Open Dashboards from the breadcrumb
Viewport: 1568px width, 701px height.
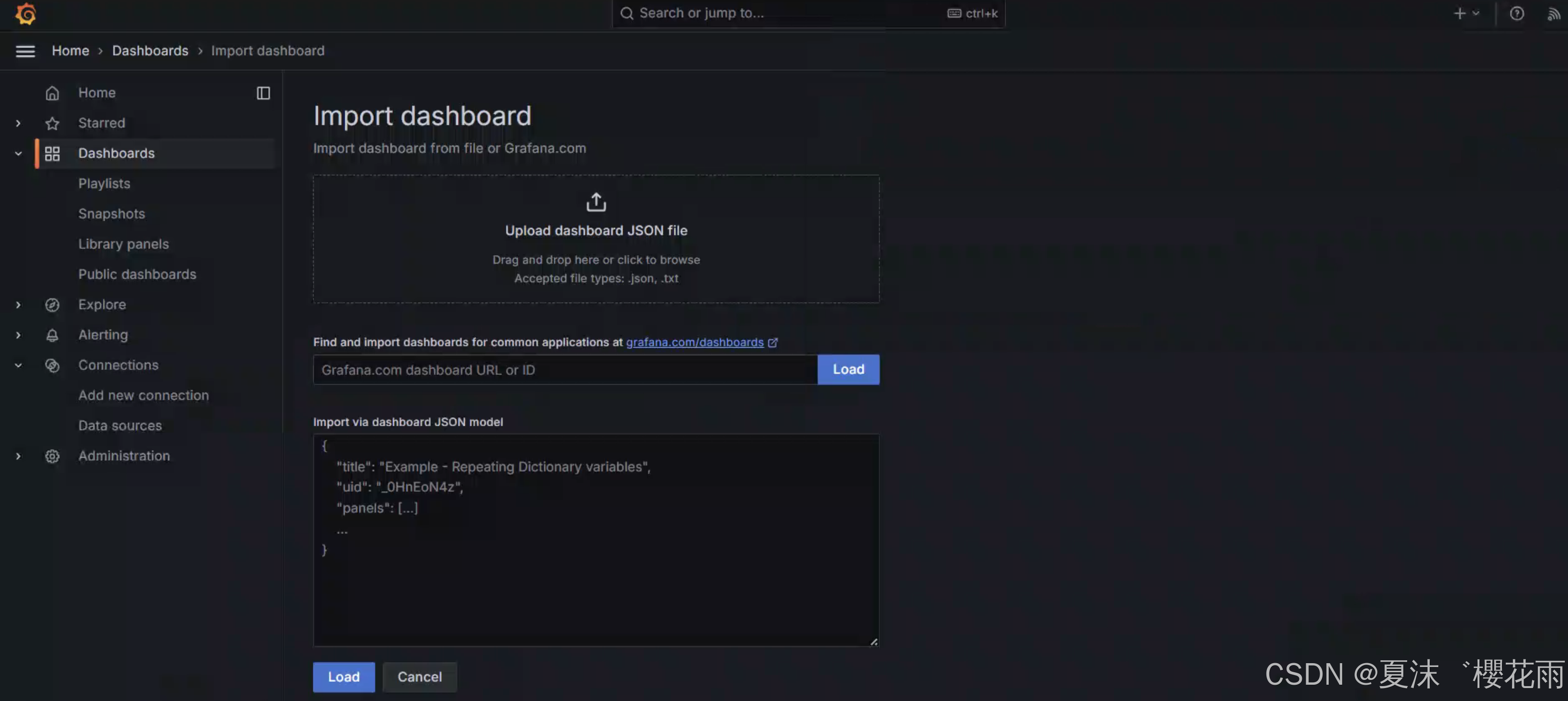150,51
